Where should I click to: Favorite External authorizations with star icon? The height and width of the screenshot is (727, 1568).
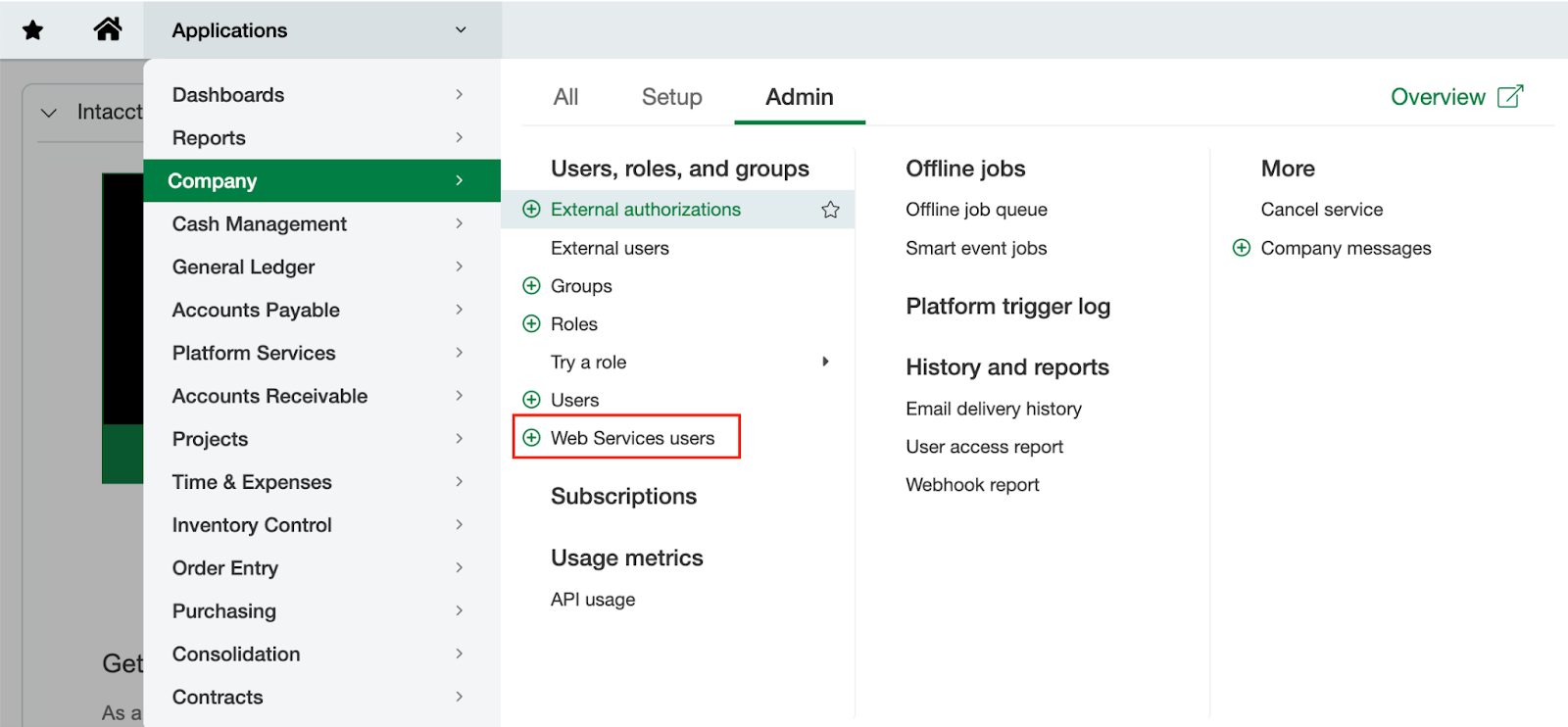point(830,210)
